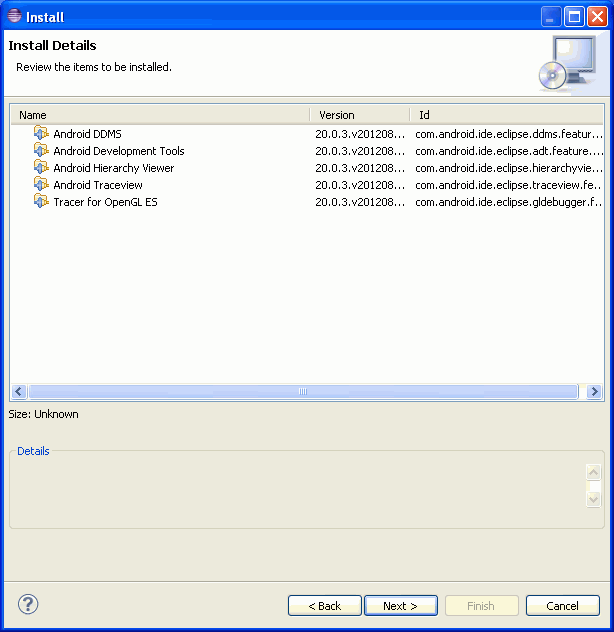This screenshot has height=632, width=614.
Task: Click the com.android.ide.eclipse.ddms.featur... id cell
Action: (x=509, y=134)
